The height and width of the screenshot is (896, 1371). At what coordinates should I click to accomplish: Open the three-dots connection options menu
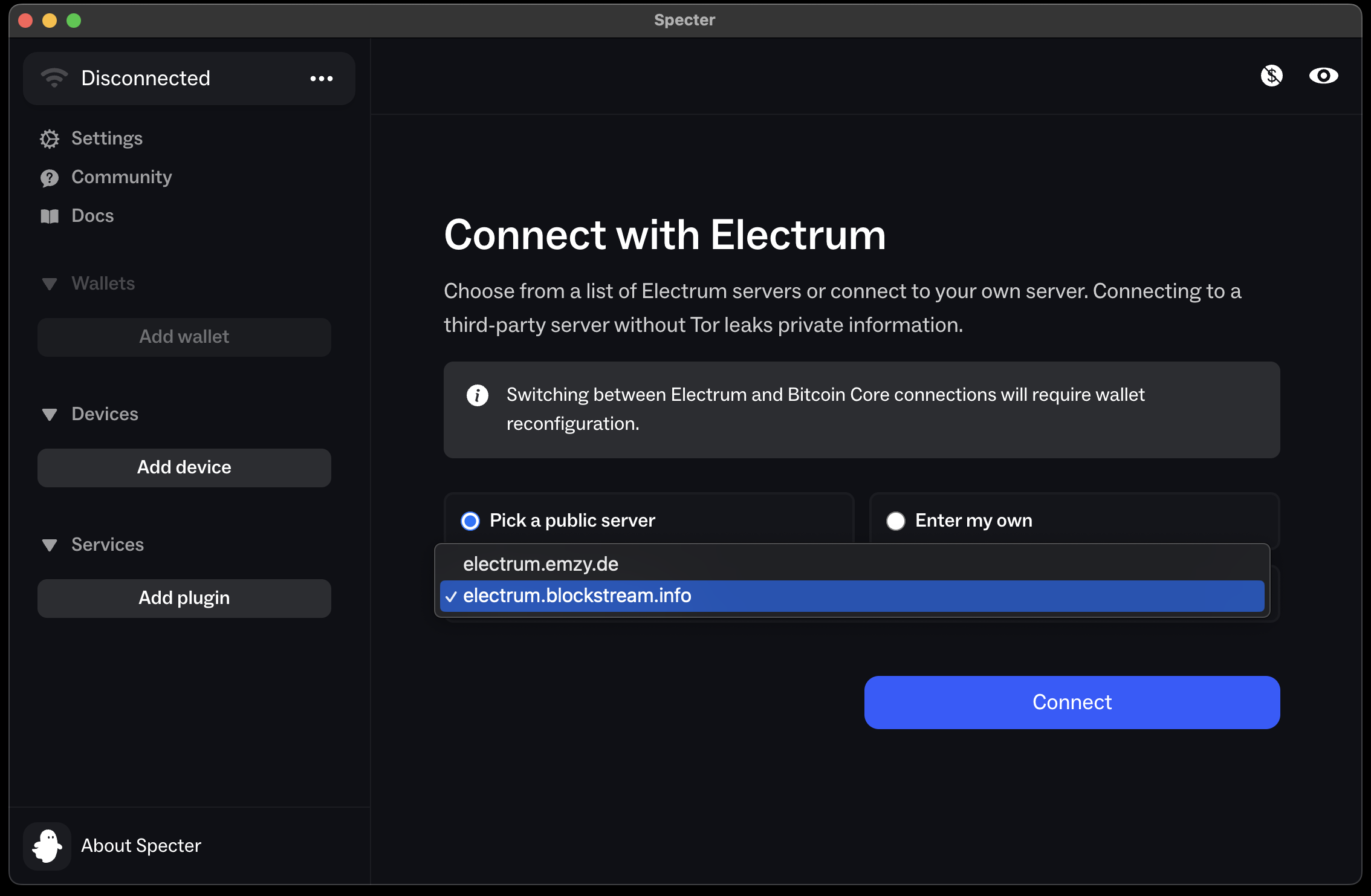(321, 79)
